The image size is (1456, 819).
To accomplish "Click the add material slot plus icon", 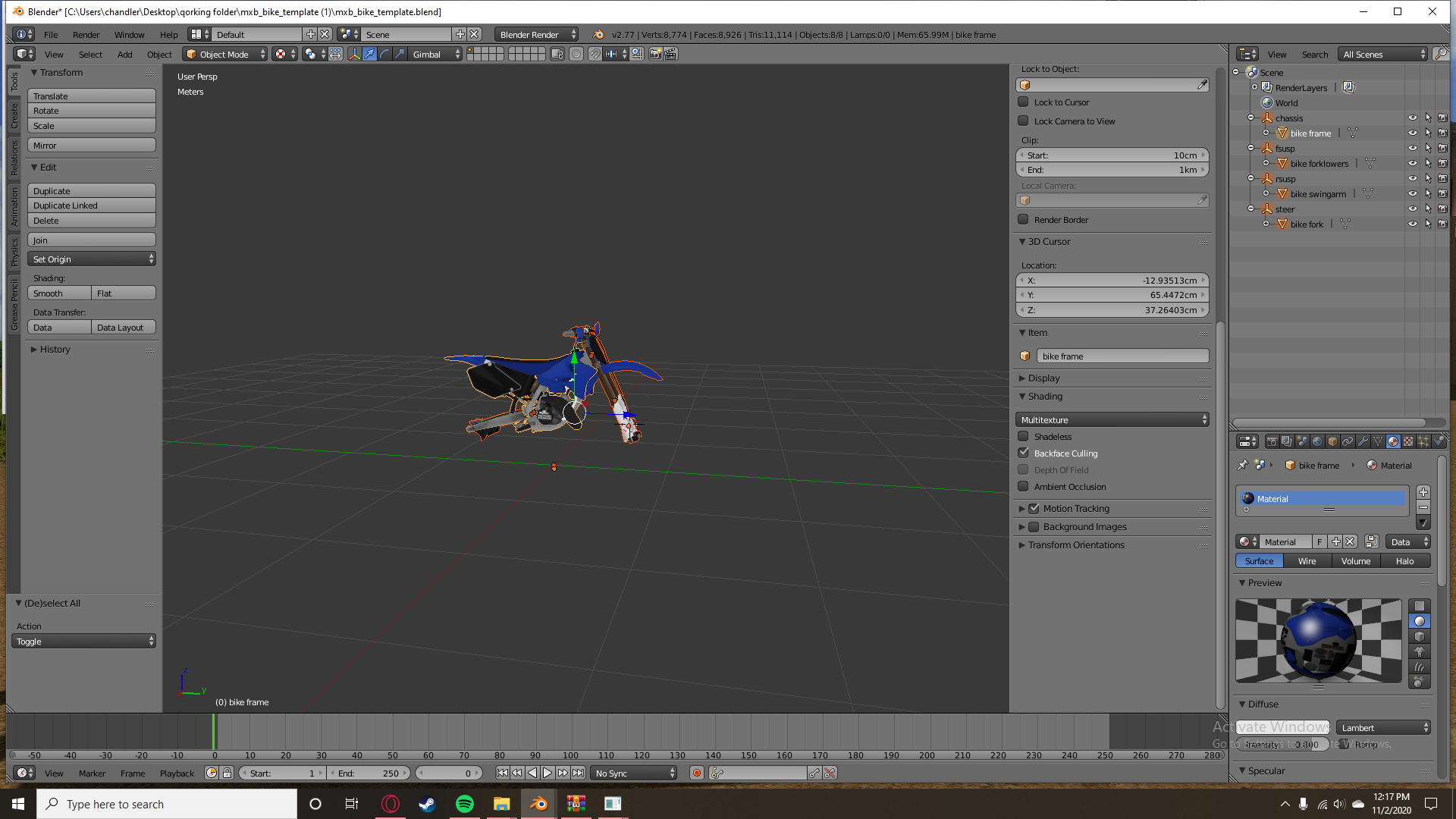I will click(1423, 492).
